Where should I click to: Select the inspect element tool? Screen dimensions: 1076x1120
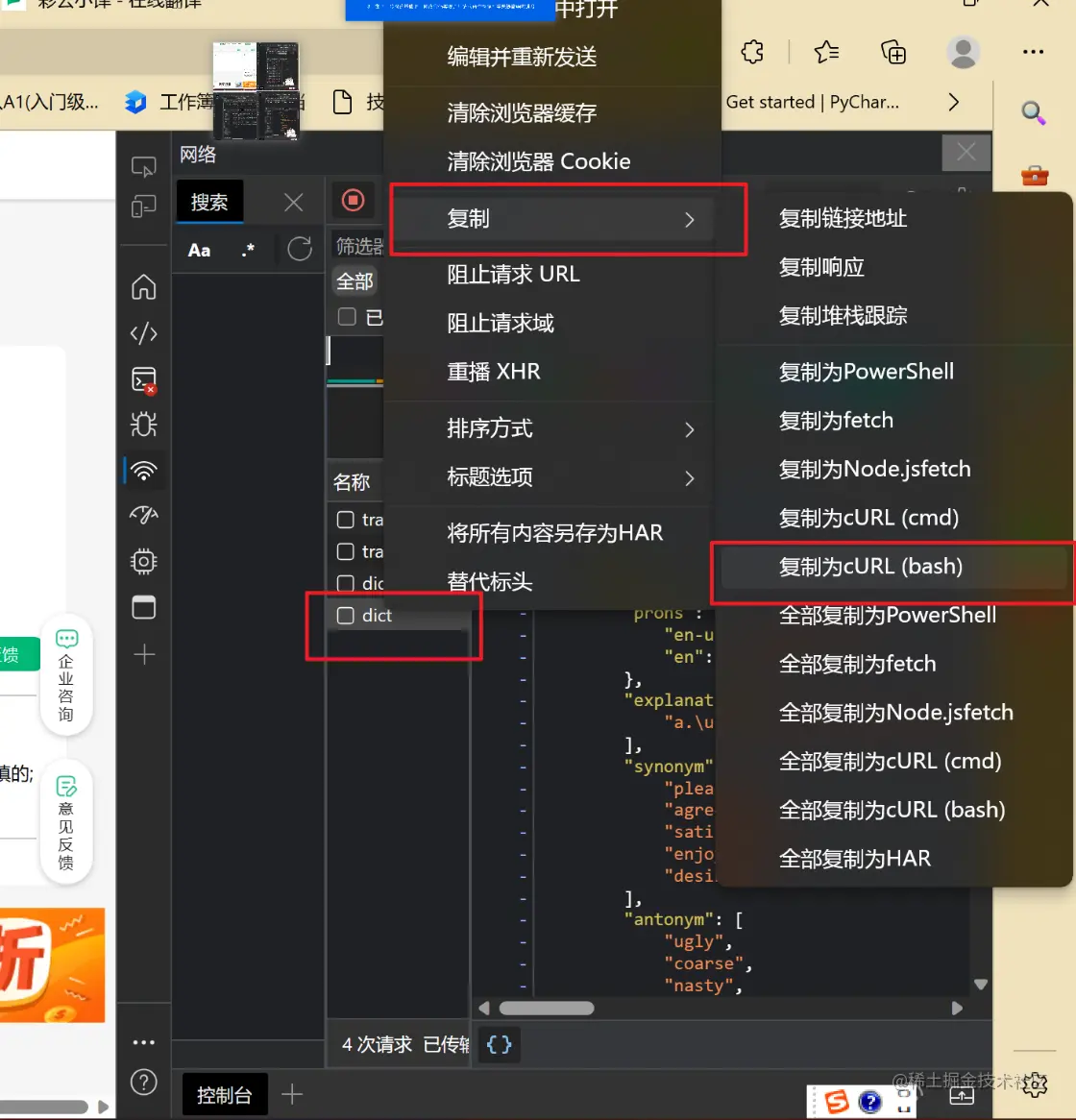pyautogui.click(x=143, y=166)
